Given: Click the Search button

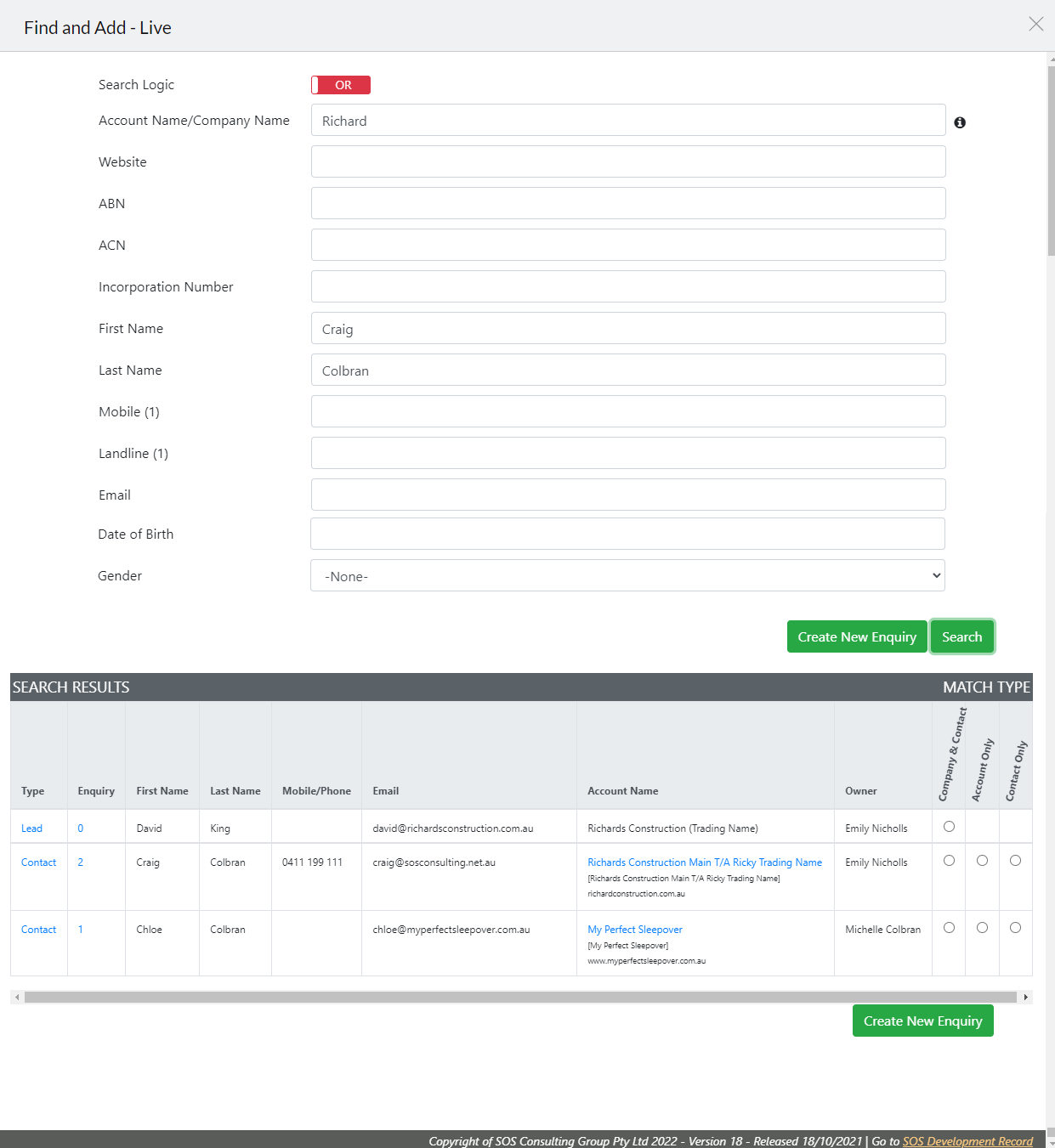Looking at the screenshot, I should pyautogui.click(x=961, y=636).
